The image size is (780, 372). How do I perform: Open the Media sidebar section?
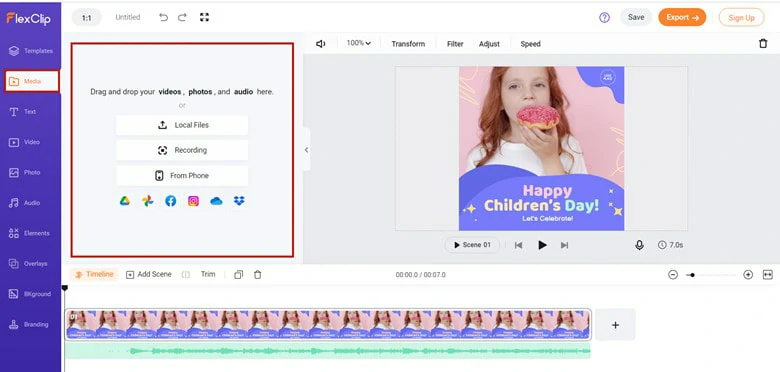pos(32,81)
